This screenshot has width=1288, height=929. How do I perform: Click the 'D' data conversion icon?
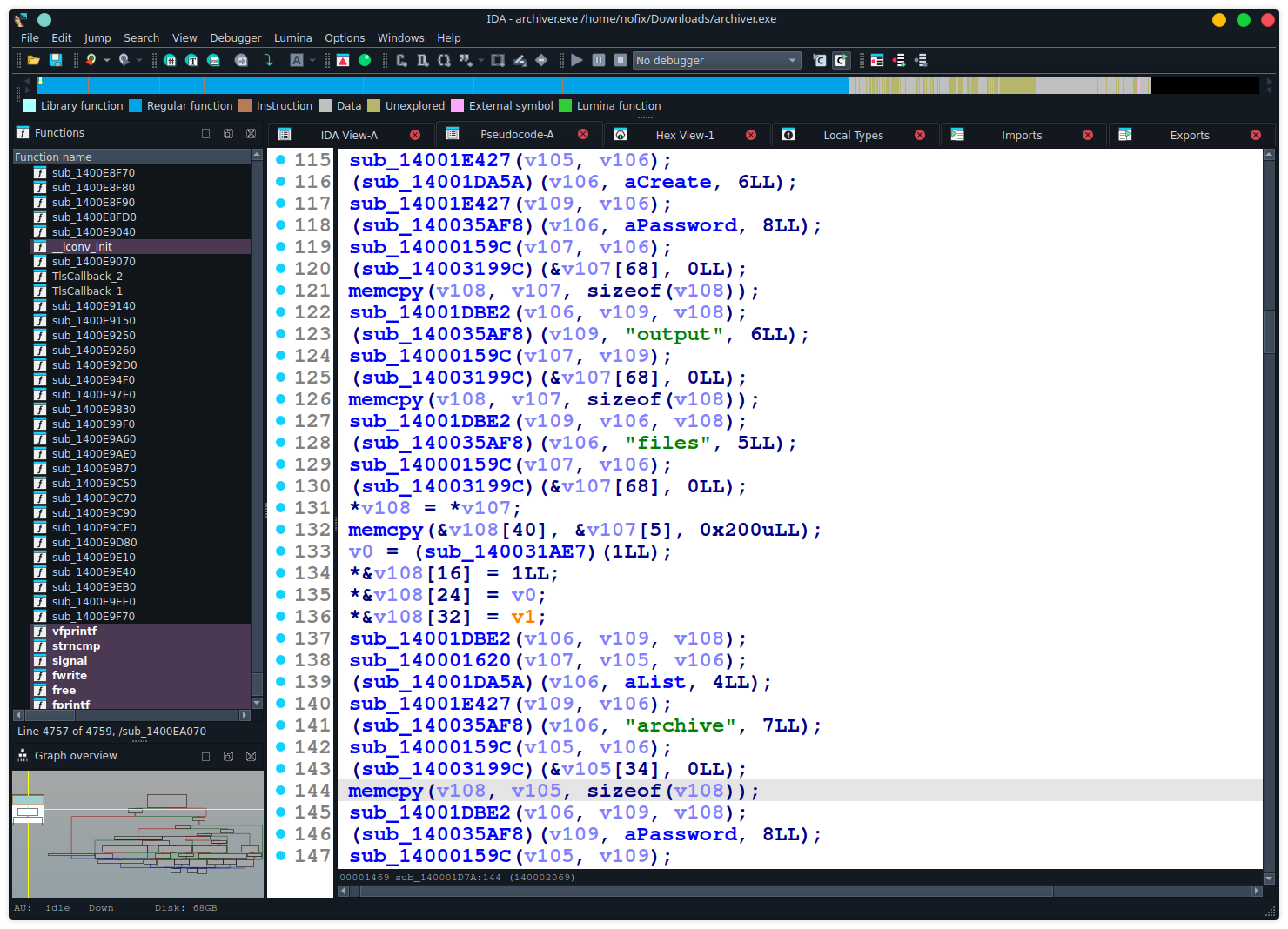point(422,60)
